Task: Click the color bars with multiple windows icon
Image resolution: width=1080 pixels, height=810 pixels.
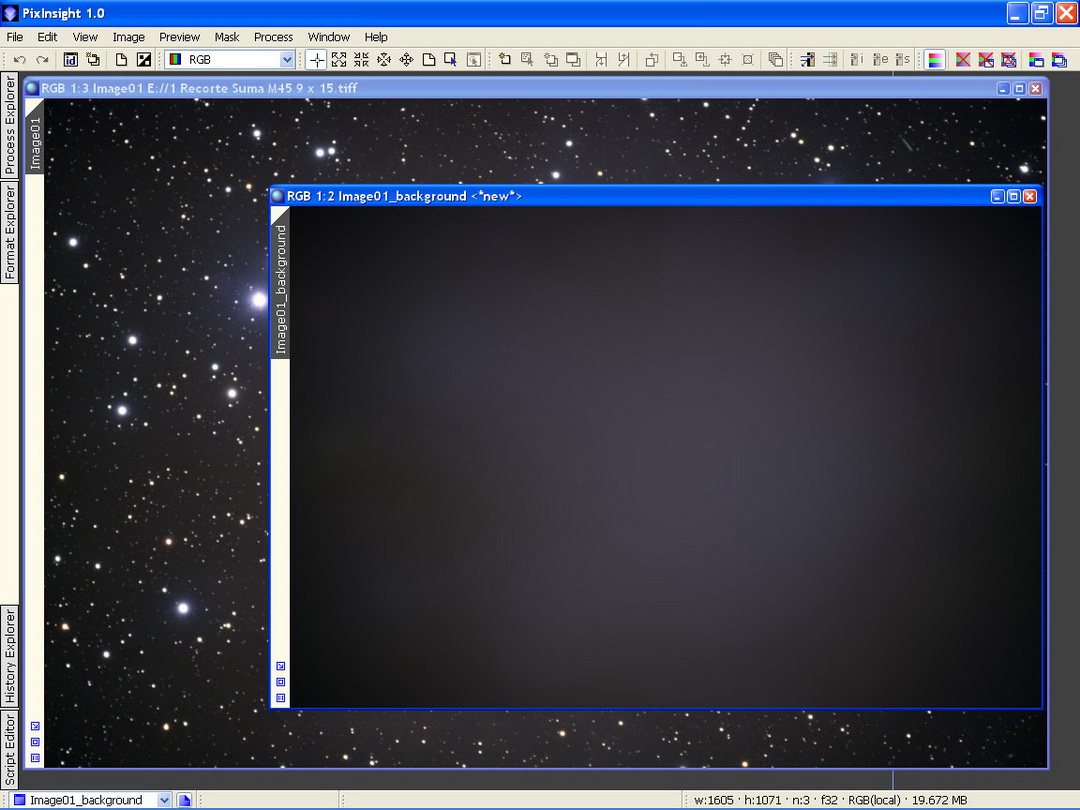Action: point(1059,60)
